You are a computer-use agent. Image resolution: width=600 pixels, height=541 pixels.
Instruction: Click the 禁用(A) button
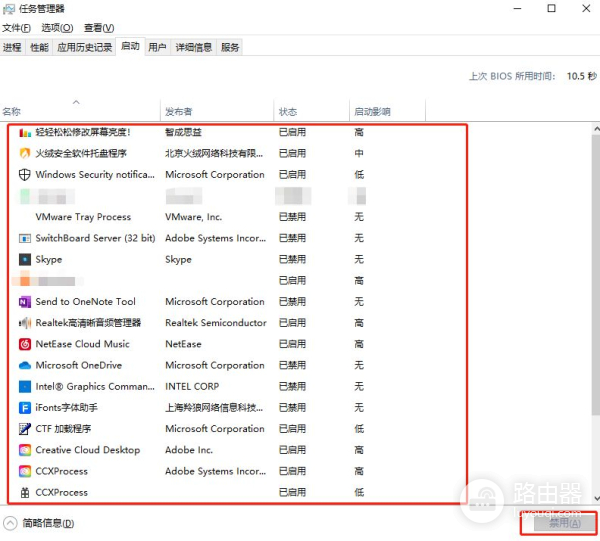(558, 523)
